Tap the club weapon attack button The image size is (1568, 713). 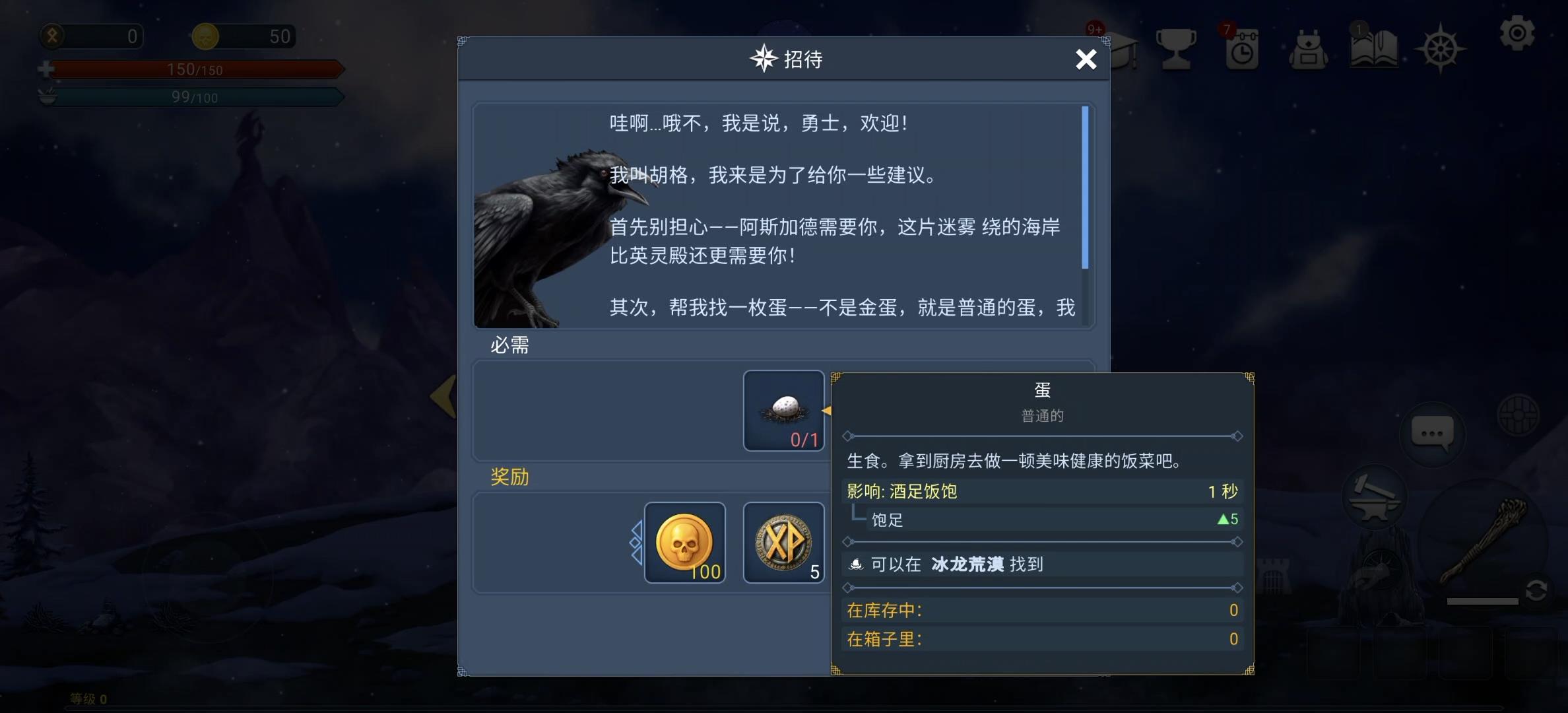tap(1485, 543)
